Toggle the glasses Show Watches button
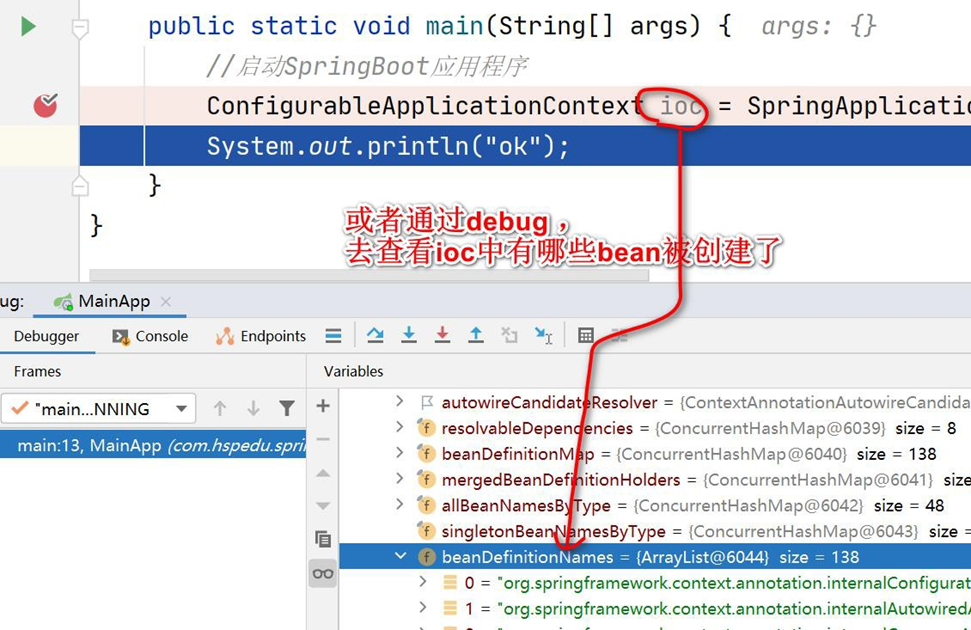Image resolution: width=971 pixels, height=630 pixels. [x=323, y=573]
